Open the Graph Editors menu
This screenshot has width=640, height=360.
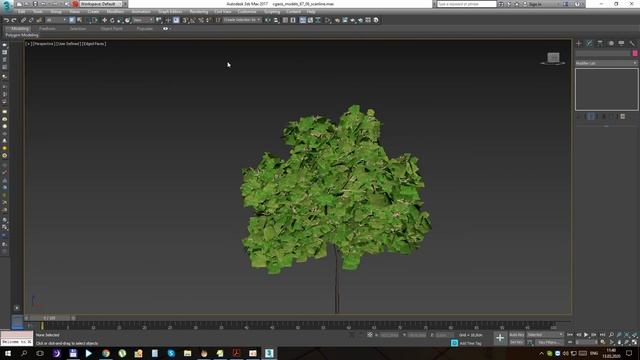pyautogui.click(x=170, y=12)
